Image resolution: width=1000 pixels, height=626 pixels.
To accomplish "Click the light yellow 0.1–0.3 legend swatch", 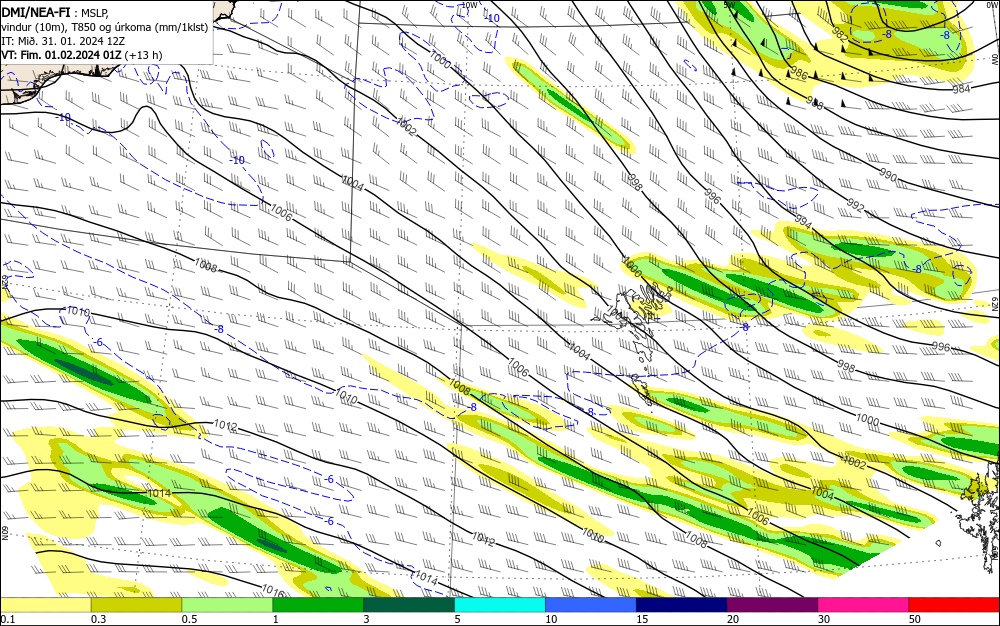I will [45, 605].
